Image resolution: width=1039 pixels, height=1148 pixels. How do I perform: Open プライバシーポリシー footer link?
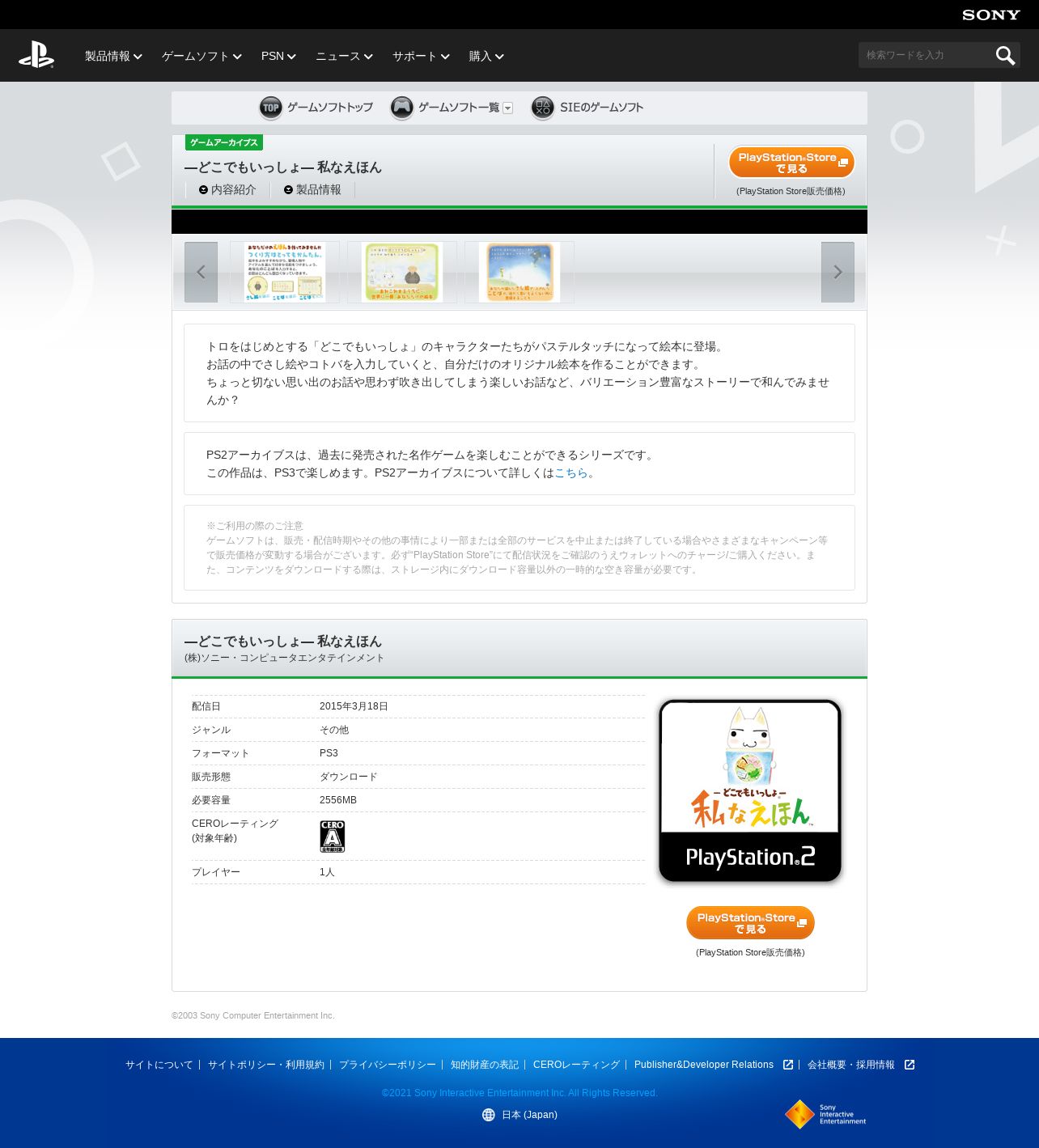point(388,1065)
